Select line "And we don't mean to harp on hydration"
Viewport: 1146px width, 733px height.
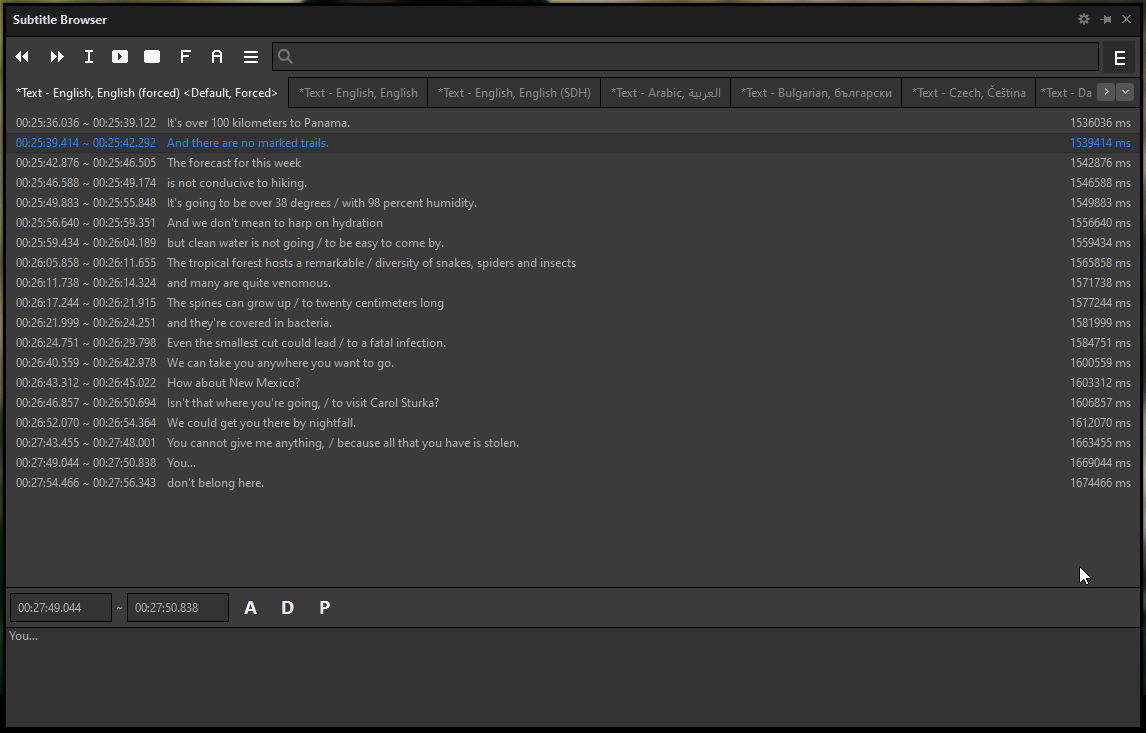click(573, 223)
